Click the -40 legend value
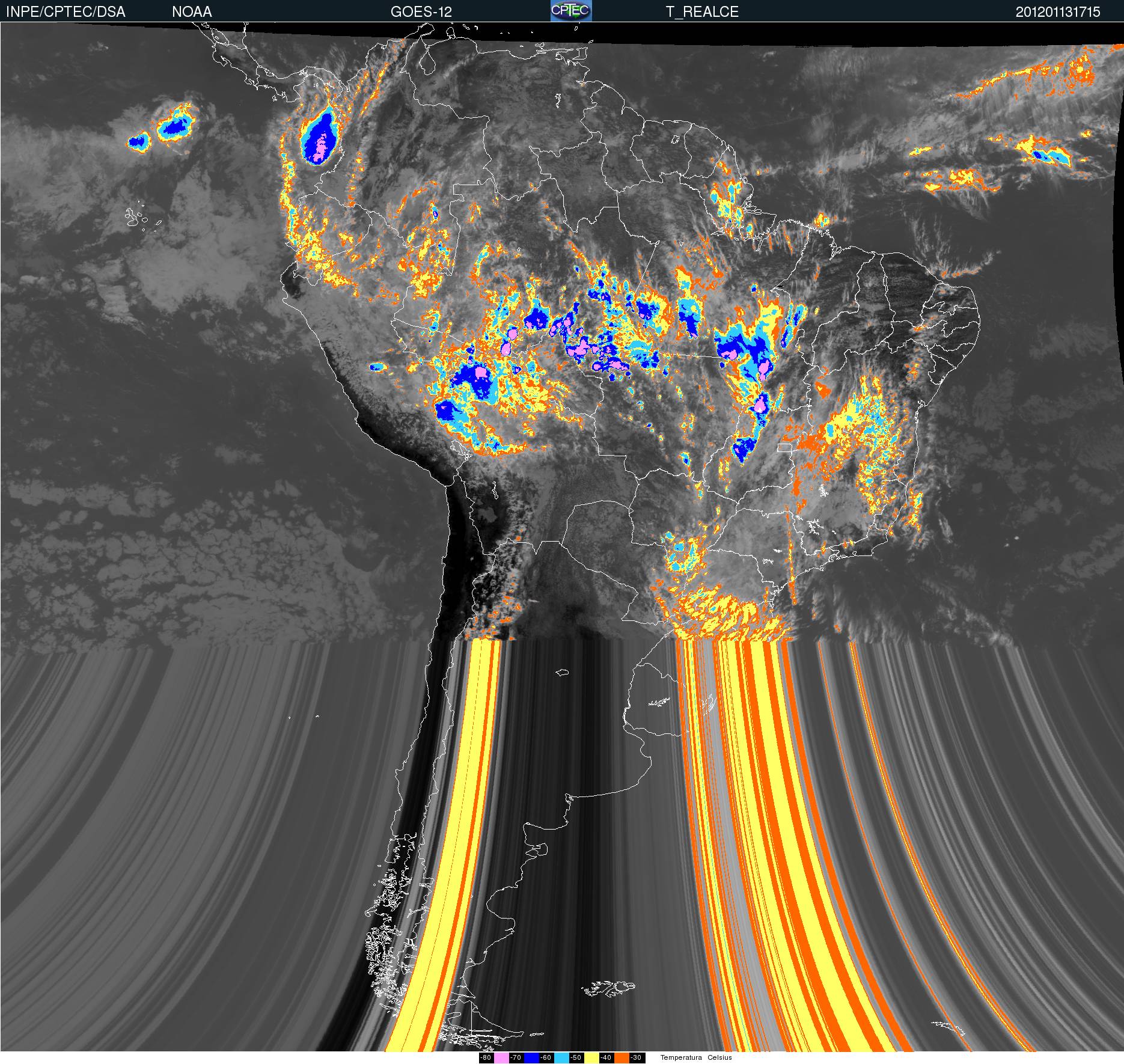 [606, 1058]
